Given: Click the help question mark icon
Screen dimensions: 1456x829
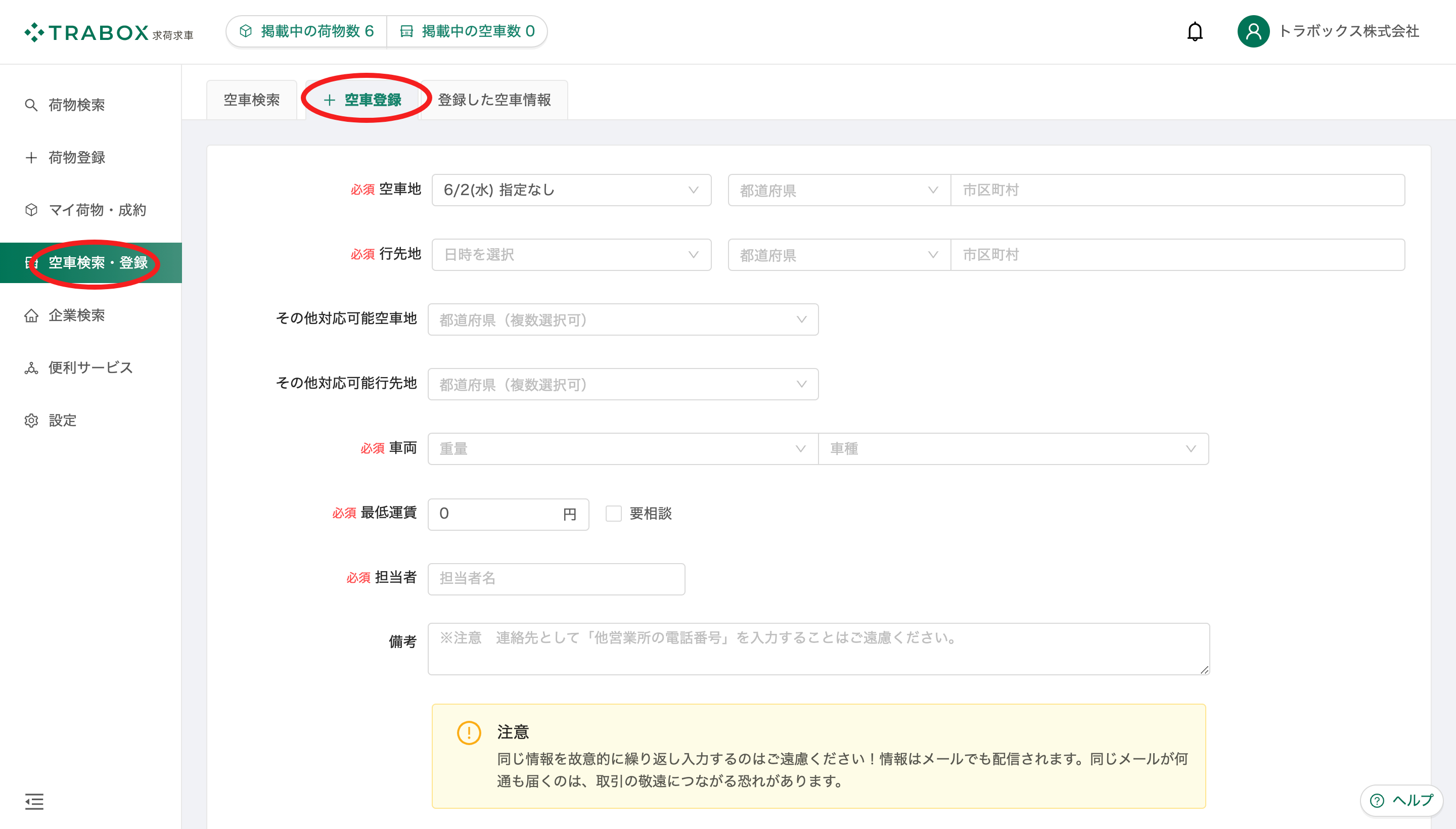Looking at the screenshot, I should [x=1377, y=801].
